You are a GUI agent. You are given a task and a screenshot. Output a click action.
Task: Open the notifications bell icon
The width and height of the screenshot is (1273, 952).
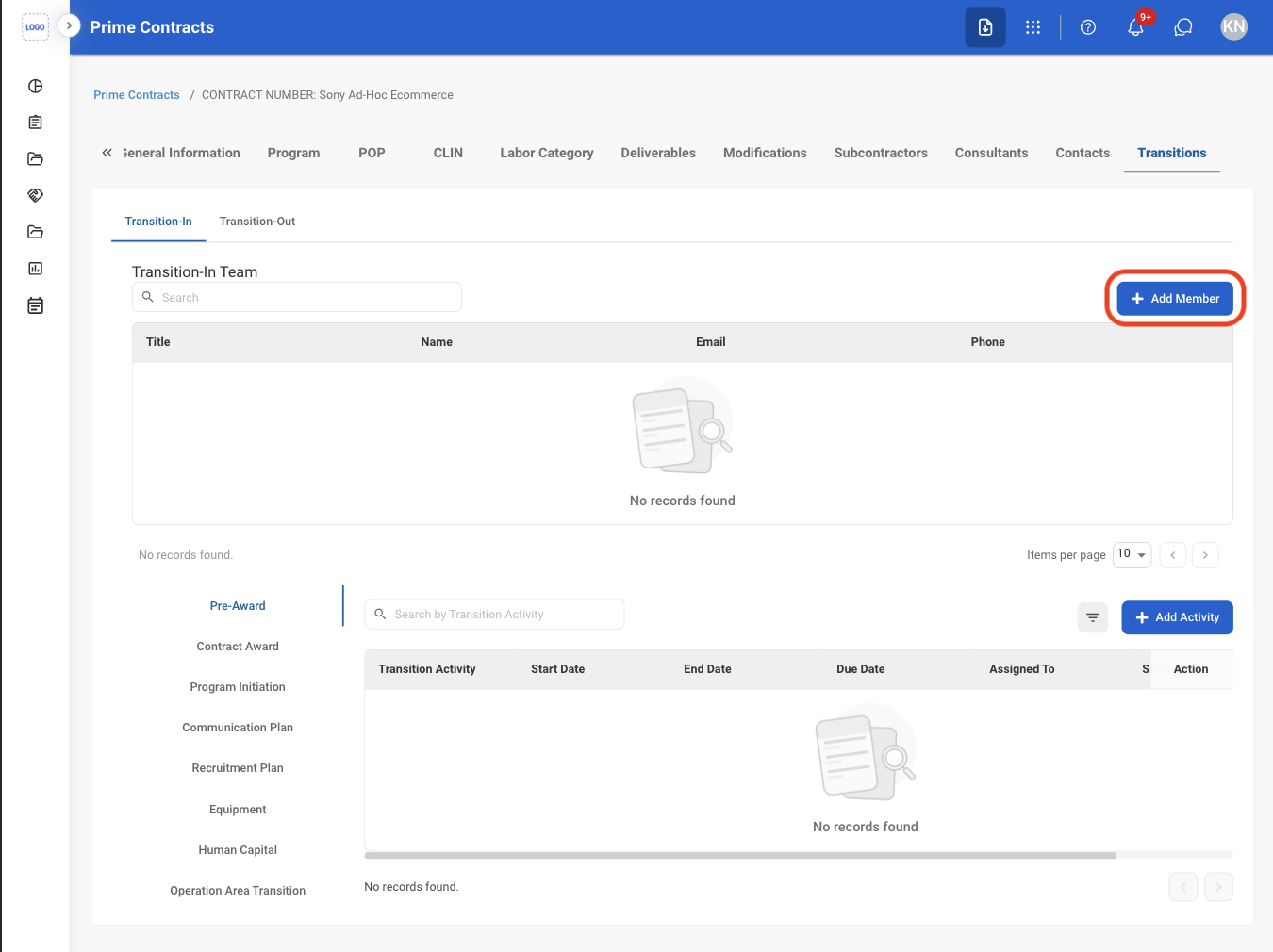pos(1136,27)
